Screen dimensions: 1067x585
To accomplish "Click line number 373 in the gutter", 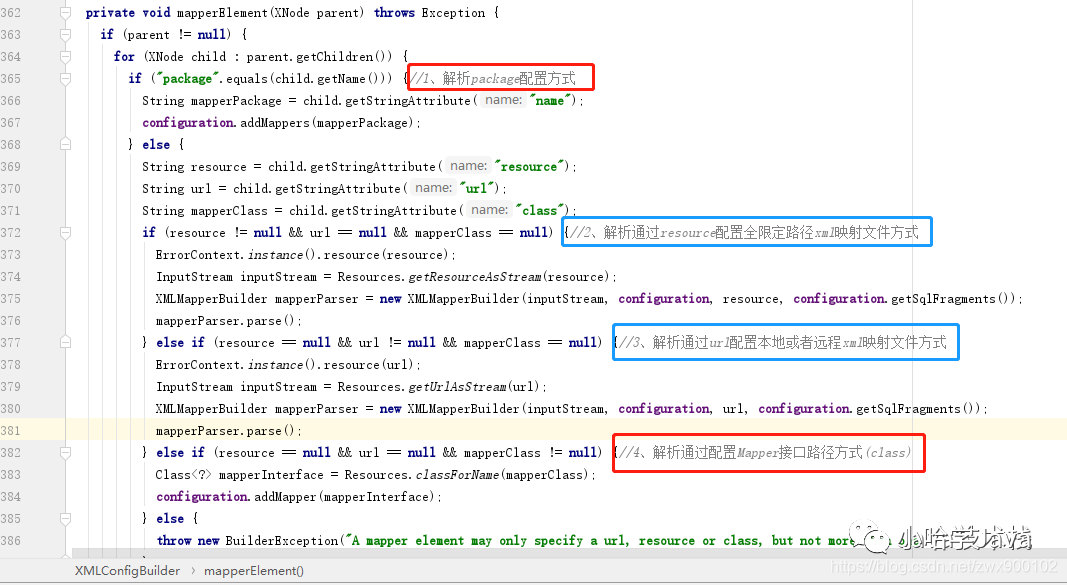I will click(x=11, y=254).
